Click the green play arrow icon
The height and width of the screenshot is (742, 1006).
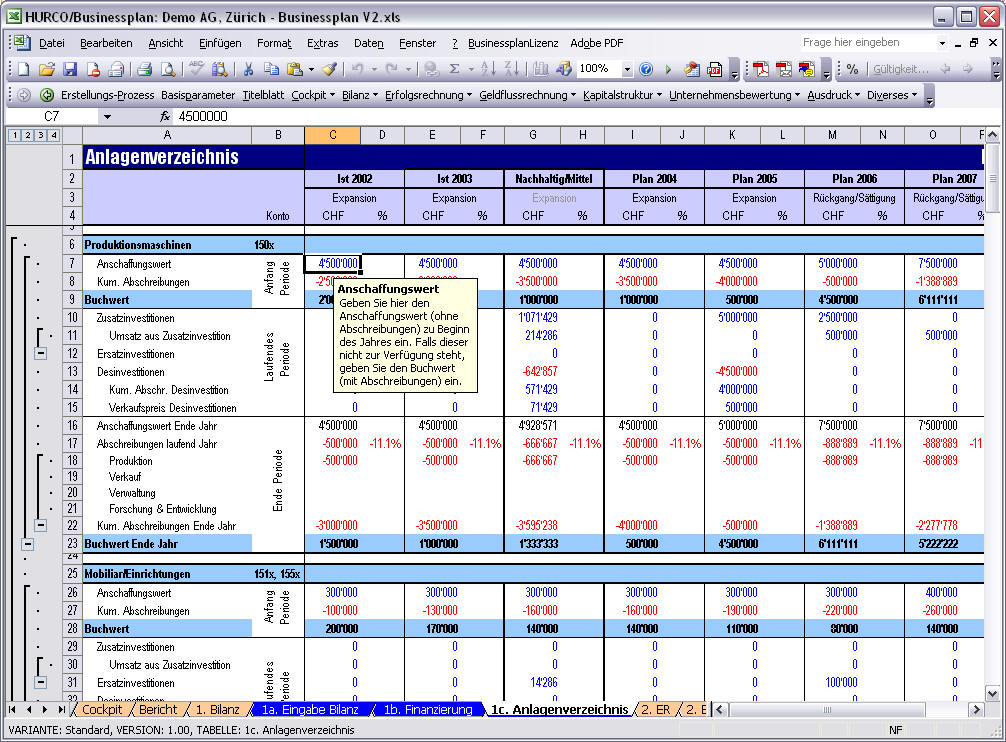(668, 69)
